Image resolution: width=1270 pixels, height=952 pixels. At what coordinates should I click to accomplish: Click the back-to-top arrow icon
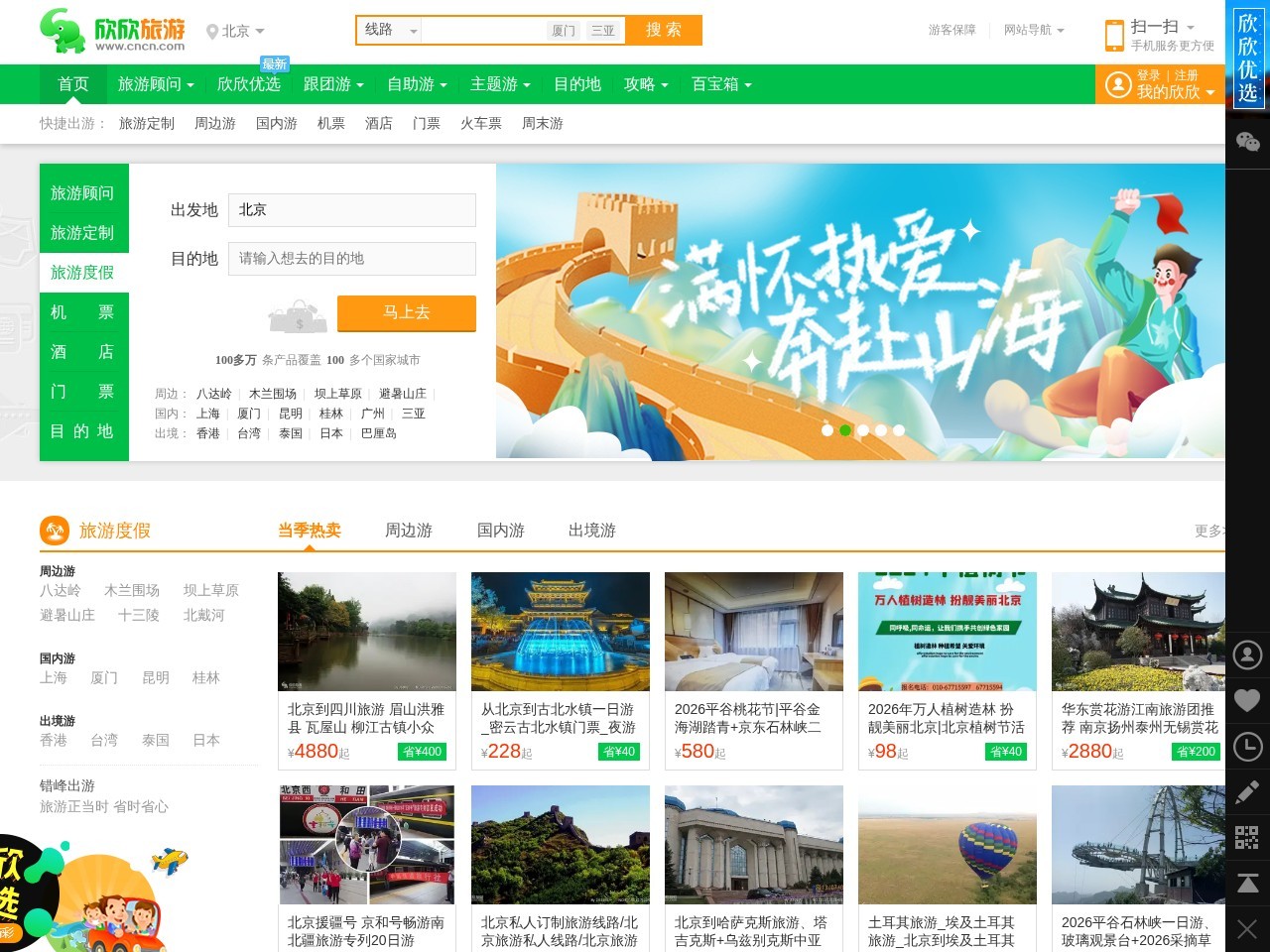coord(1247,884)
